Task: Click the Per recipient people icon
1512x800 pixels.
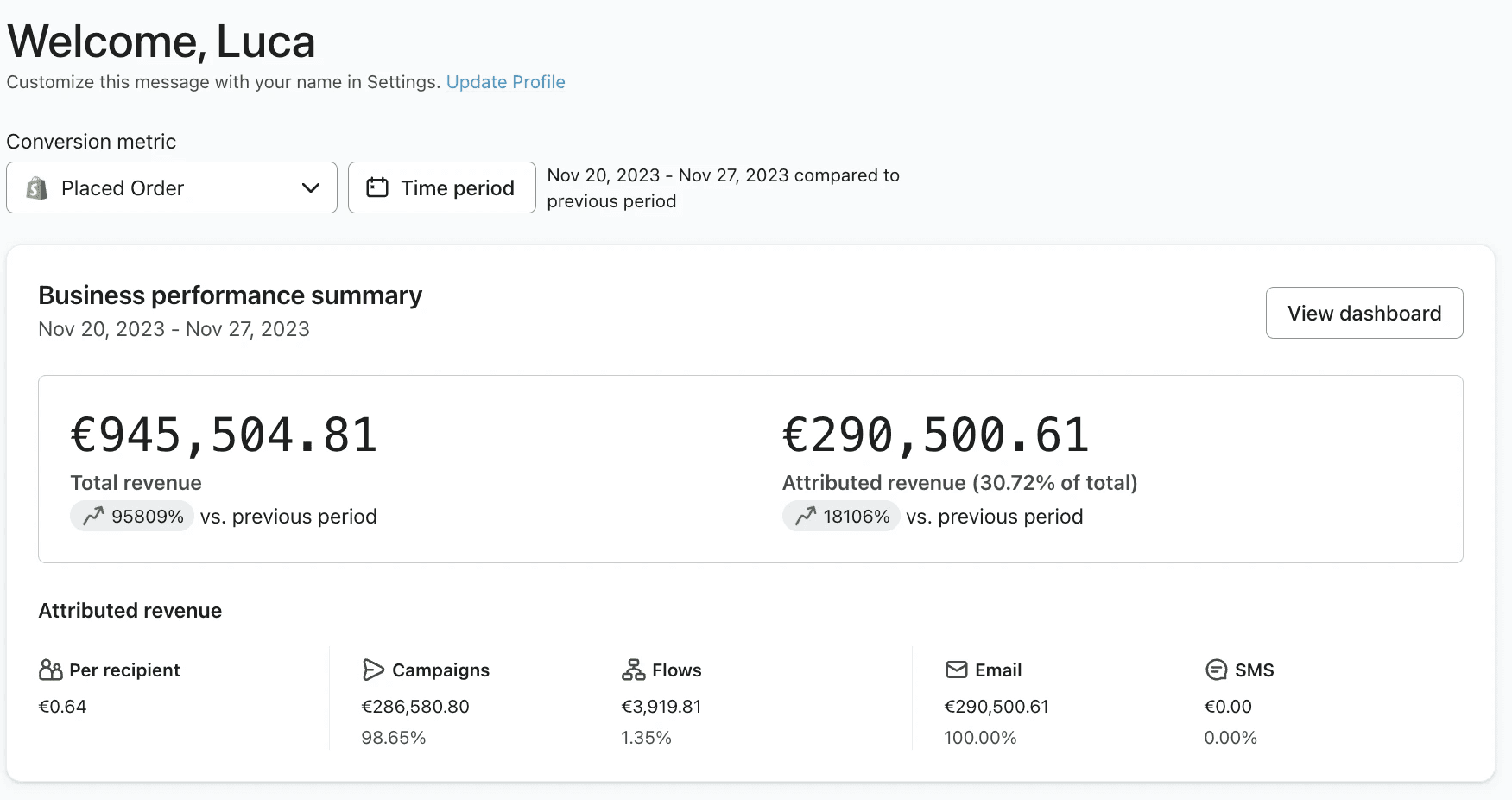Action: 51,670
